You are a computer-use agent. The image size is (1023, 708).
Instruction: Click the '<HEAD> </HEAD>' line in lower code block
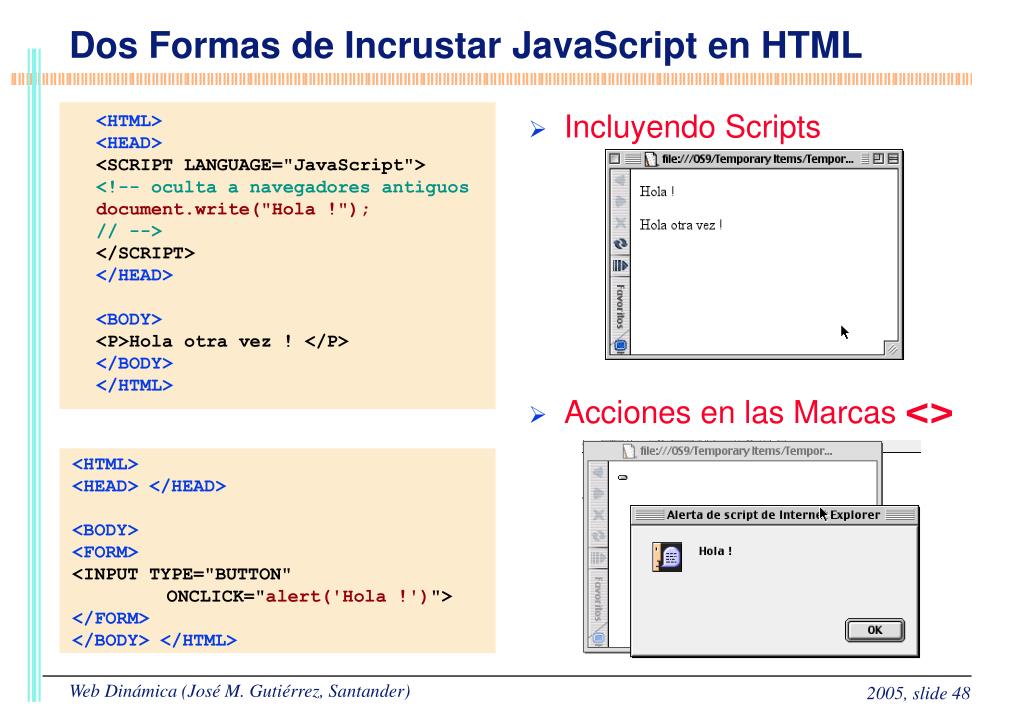coord(149,486)
